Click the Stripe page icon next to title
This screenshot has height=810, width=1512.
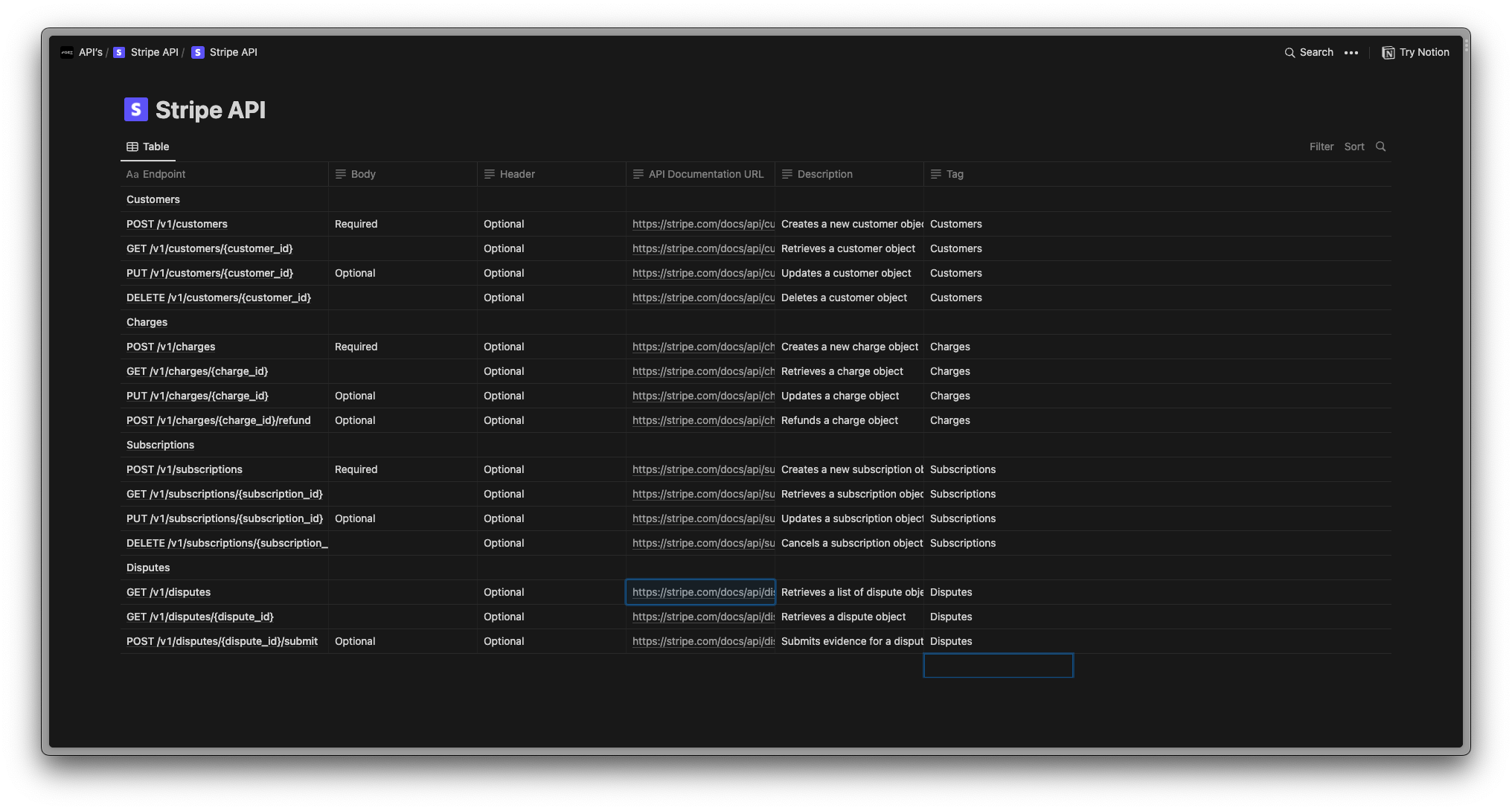click(x=136, y=109)
